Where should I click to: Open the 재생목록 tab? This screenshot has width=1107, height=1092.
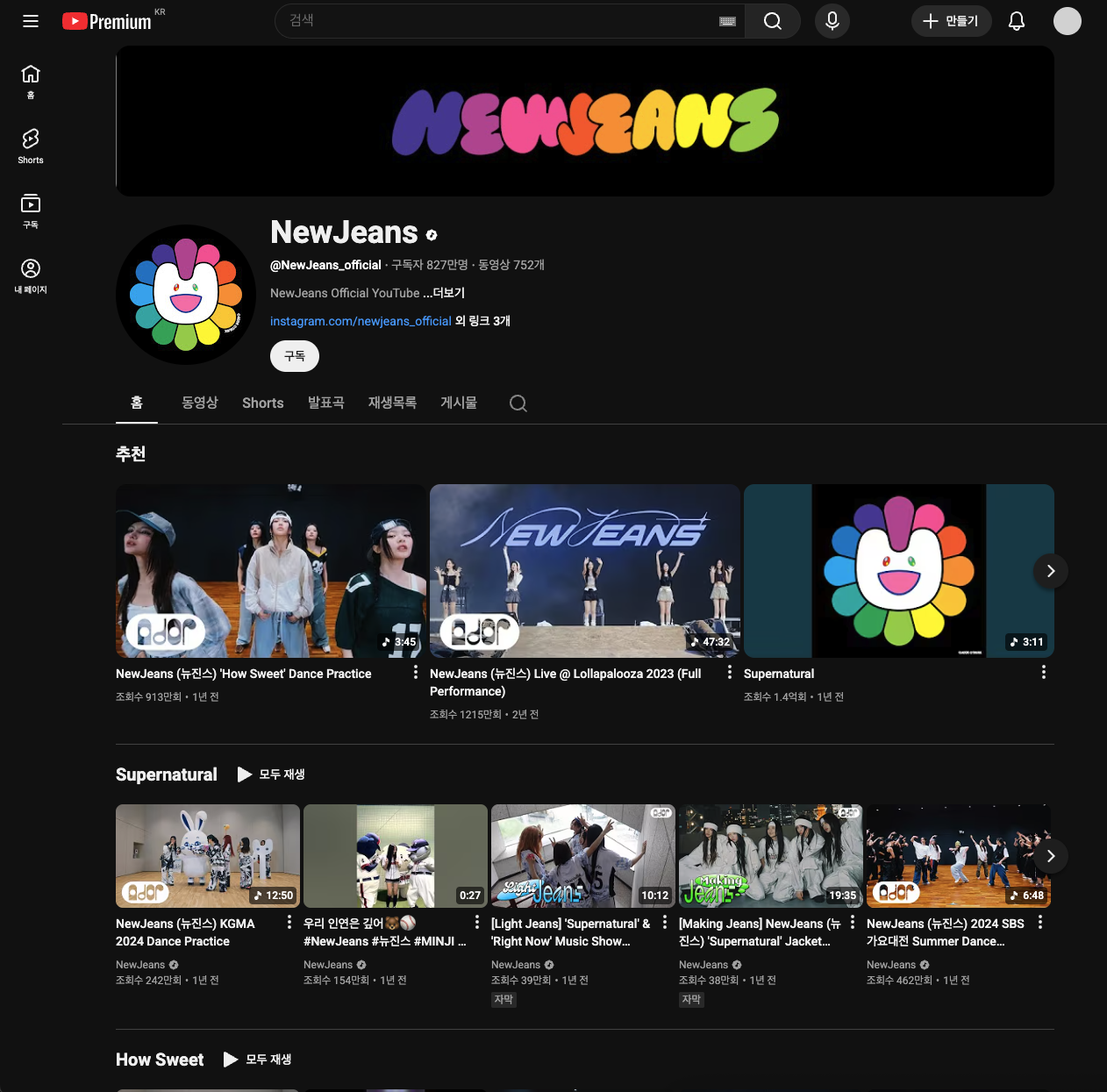click(392, 403)
